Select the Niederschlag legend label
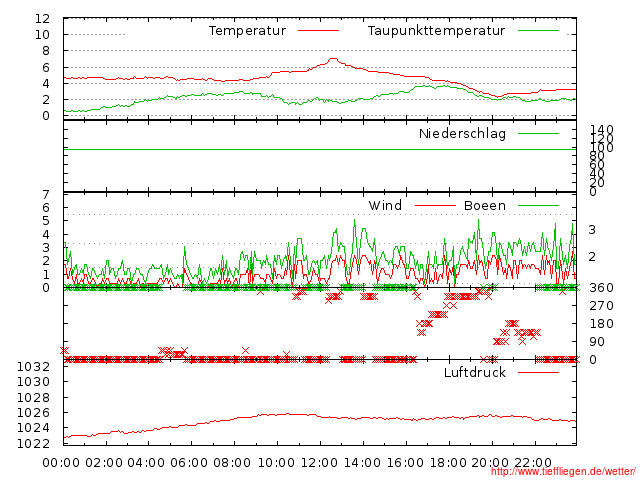 [x=462, y=133]
